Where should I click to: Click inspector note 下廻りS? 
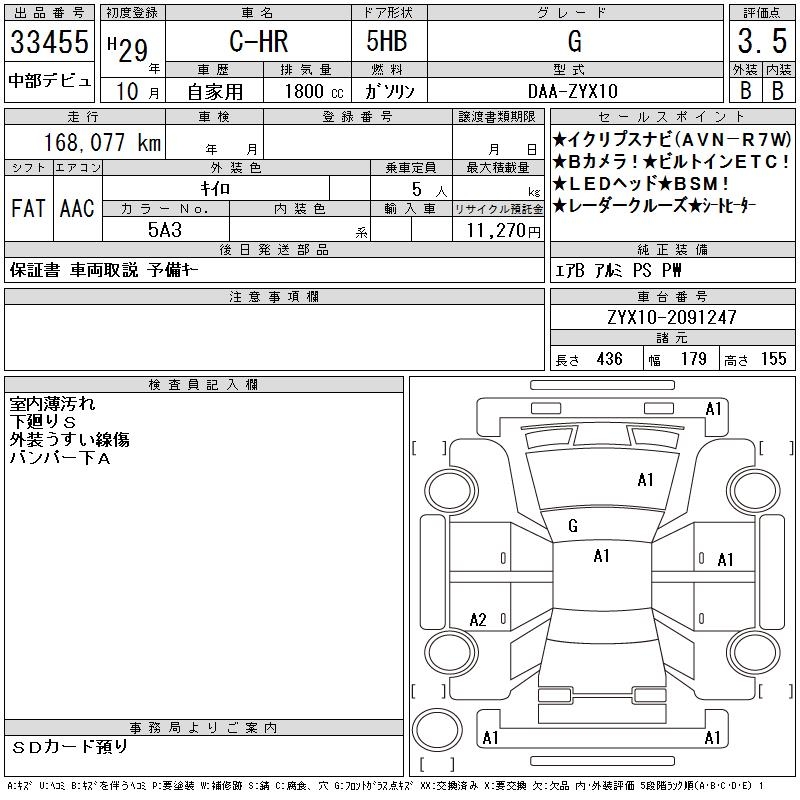coord(43,422)
